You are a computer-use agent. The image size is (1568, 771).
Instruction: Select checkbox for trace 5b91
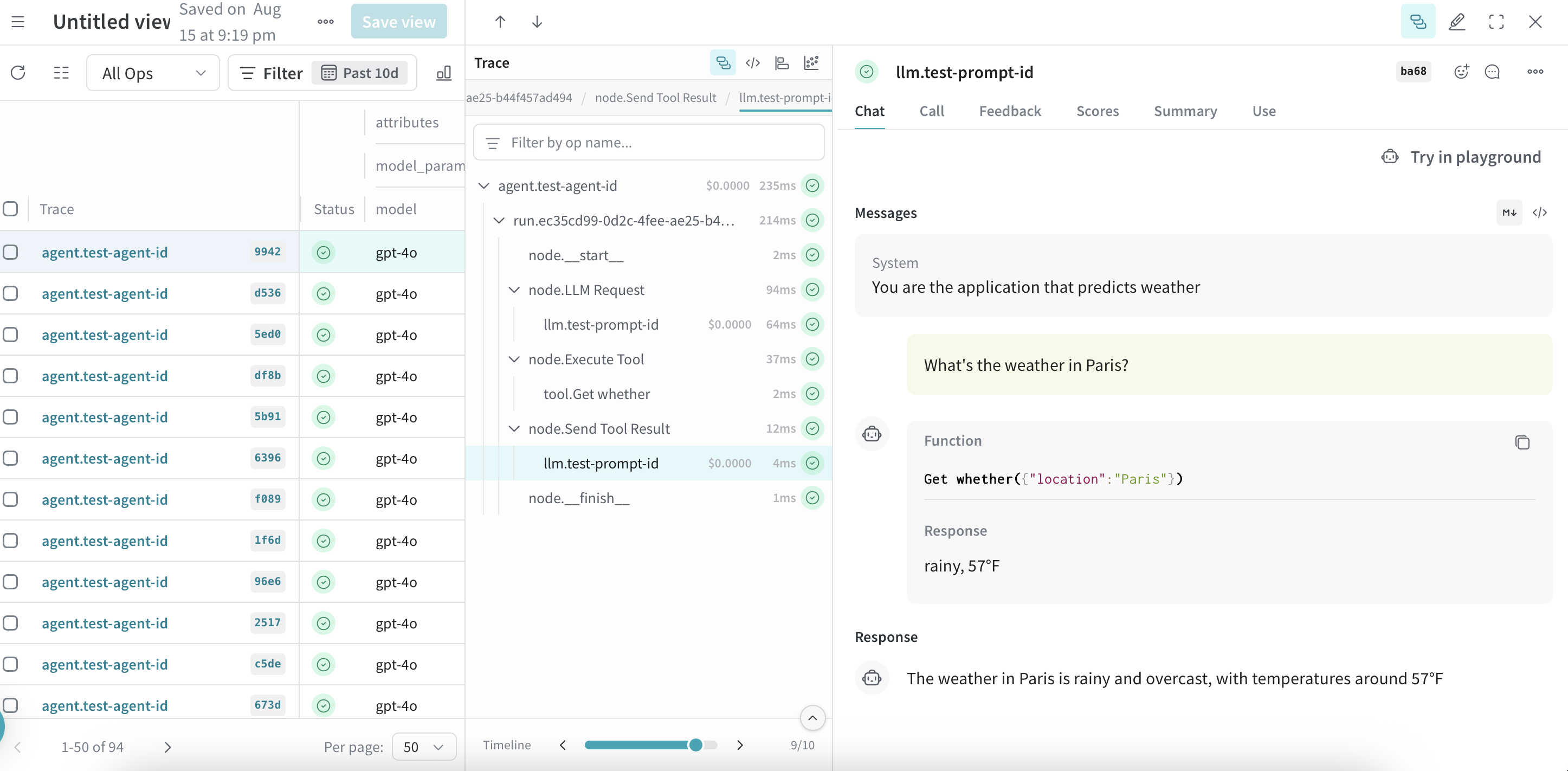(10, 417)
